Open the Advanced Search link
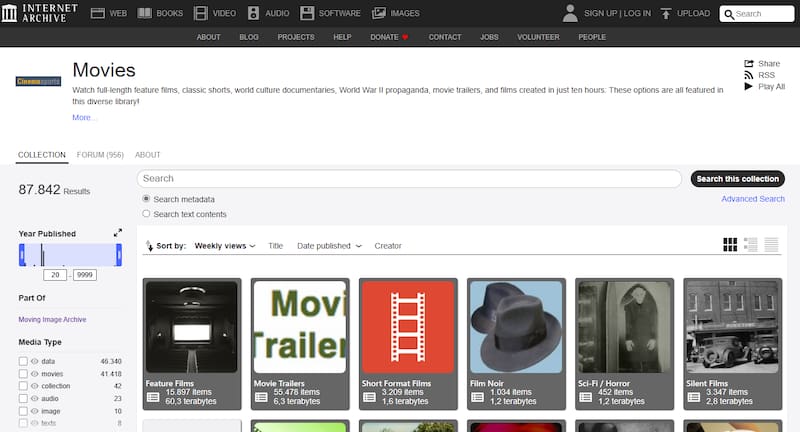 (753, 199)
